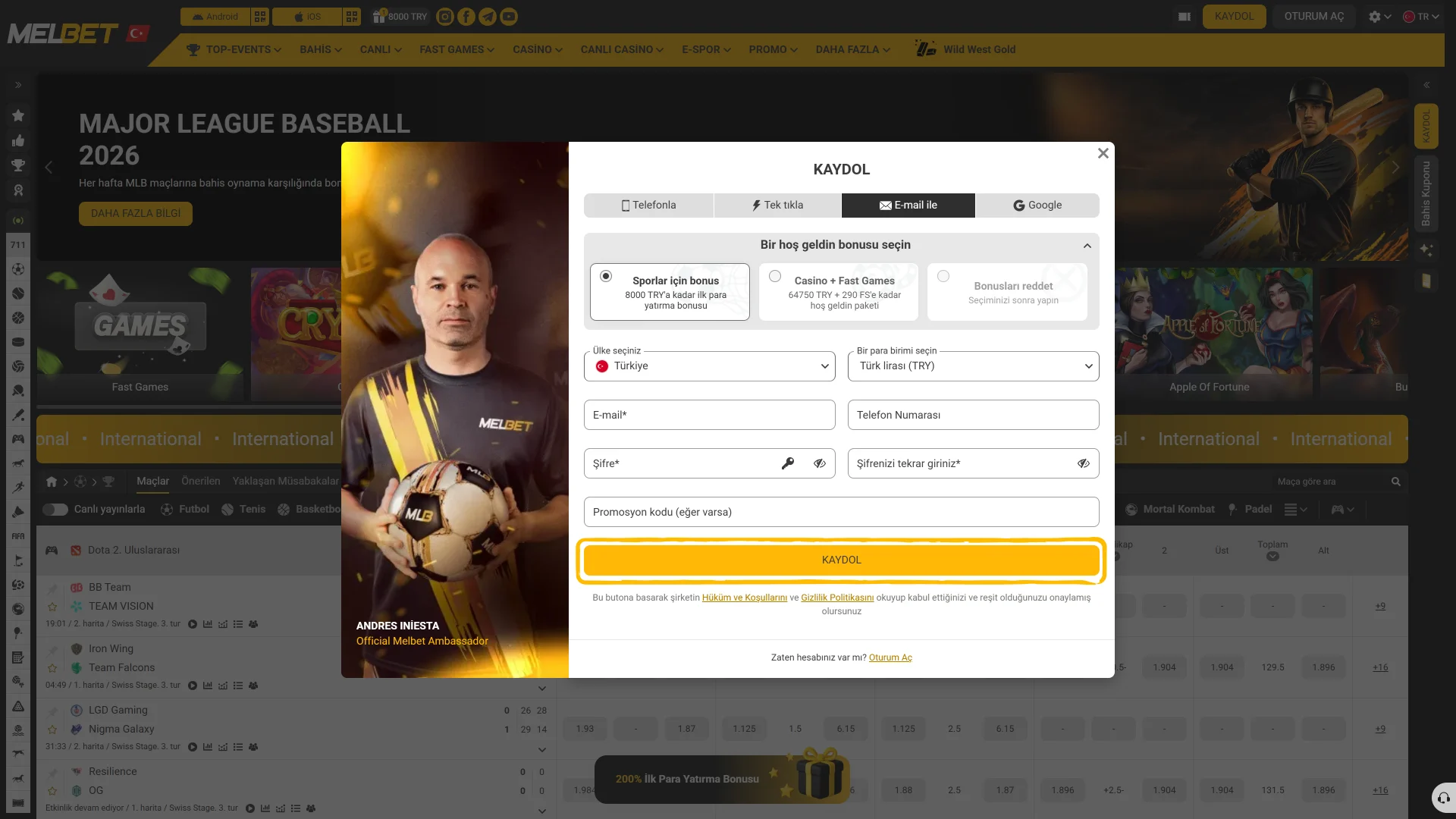Collapse the welcome bonus selection section
The height and width of the screenshot is (819, 1456).
click(x=1087, y=246)
